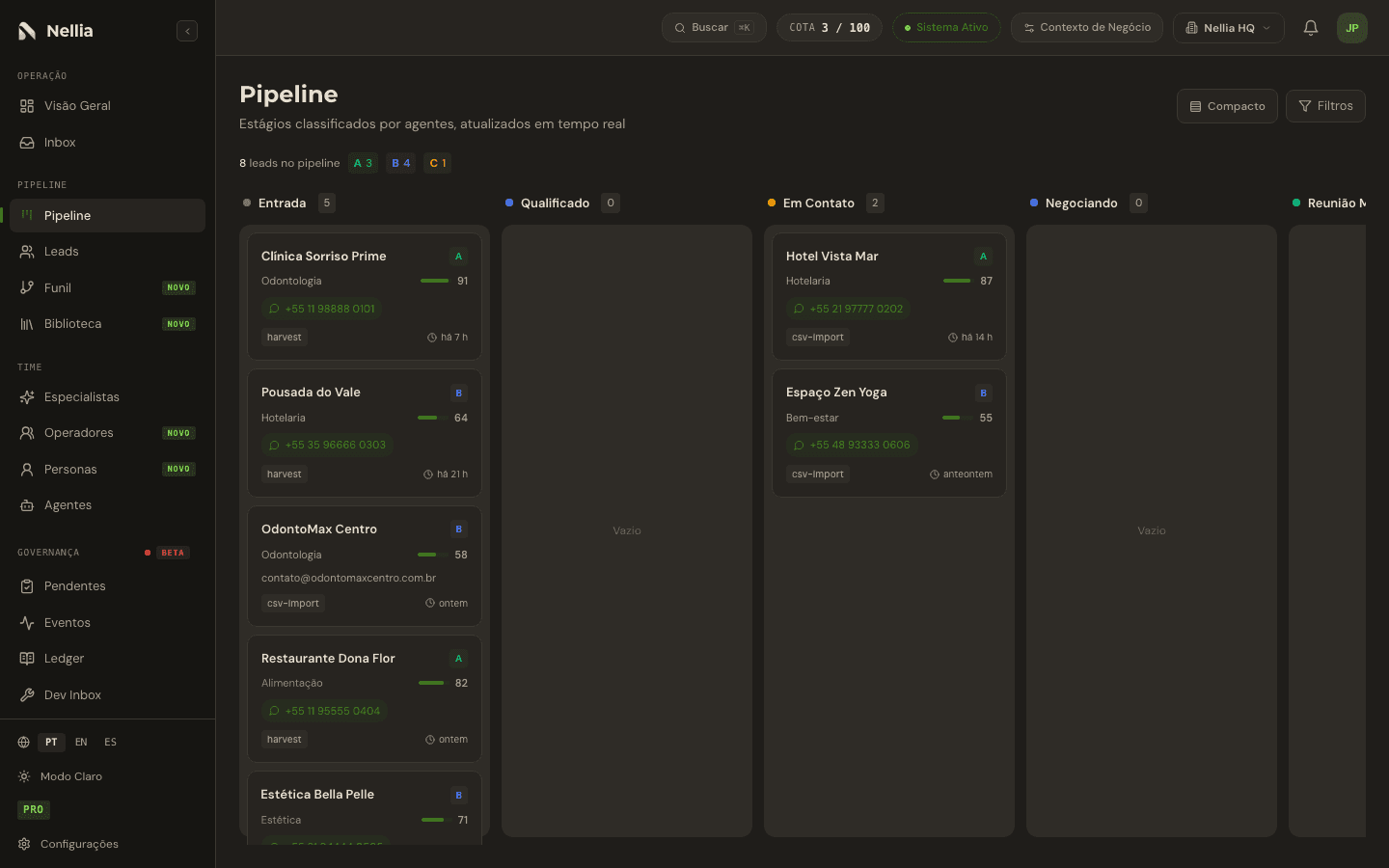Screen dimensions: 1389x868
Task: Open notifications bell
Action: (1311, 28)
